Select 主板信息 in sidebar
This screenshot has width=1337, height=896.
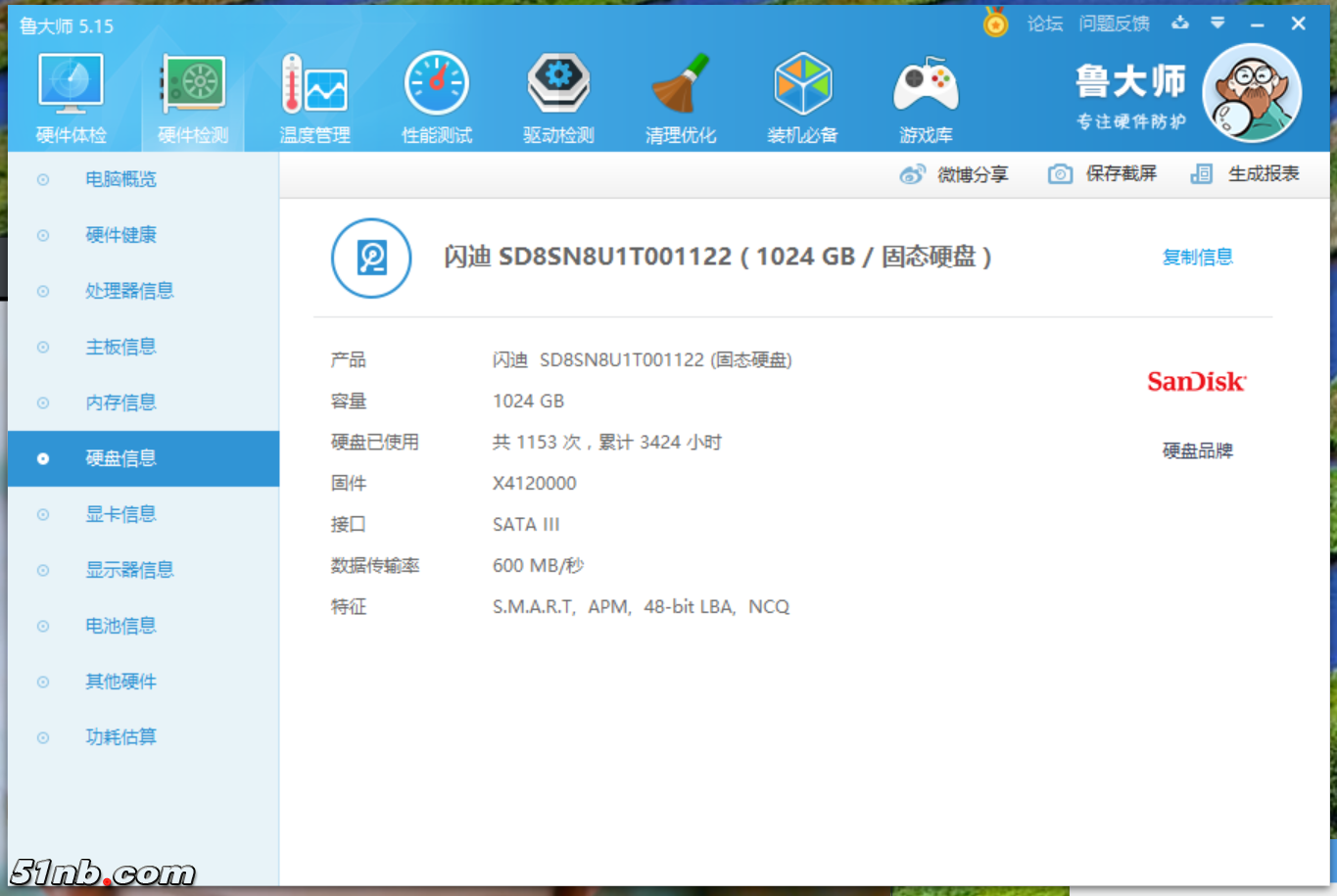pyautogui.click(x=143, y=347)
